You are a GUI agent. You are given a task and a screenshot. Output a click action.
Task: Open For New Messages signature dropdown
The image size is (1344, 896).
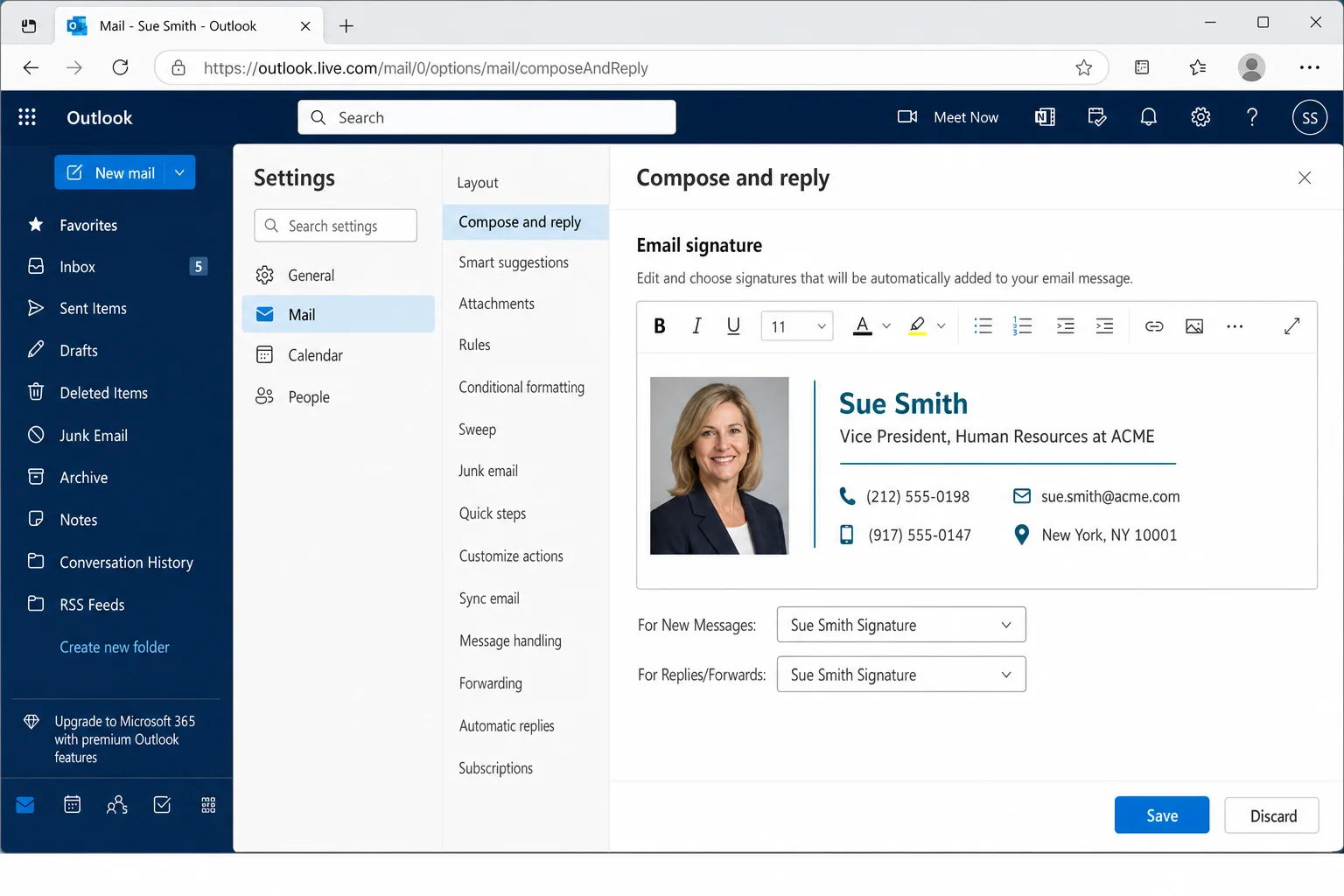(901, 625)
